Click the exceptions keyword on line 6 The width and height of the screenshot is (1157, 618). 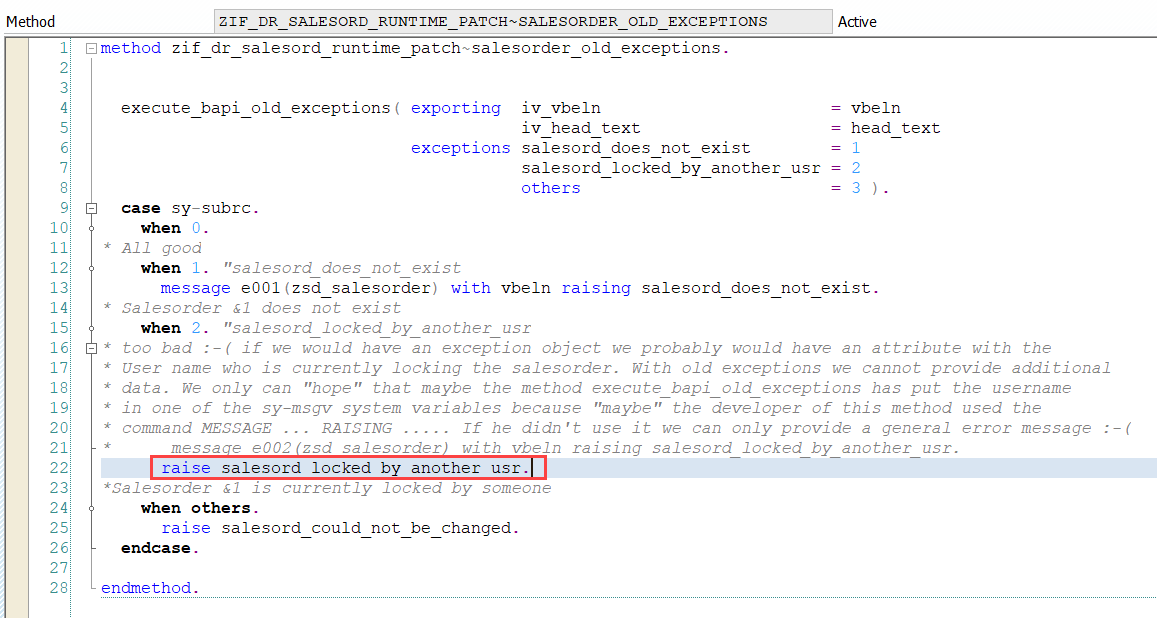(460, 147)
